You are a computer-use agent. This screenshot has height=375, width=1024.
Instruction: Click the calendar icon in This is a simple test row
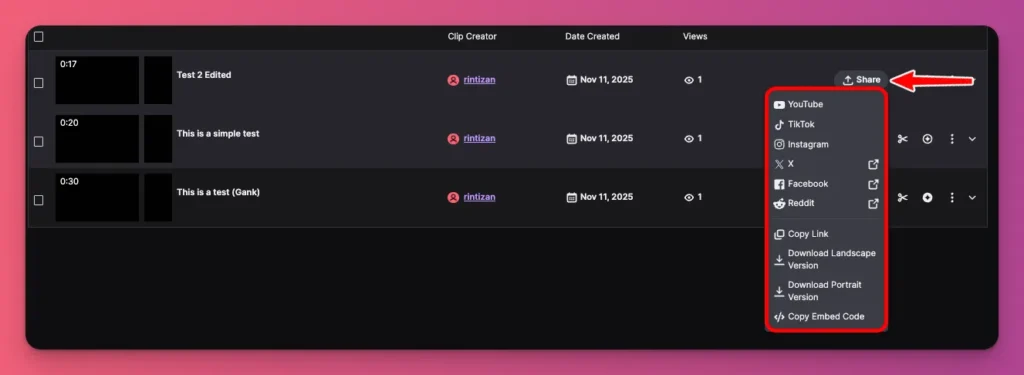[571, 139]
